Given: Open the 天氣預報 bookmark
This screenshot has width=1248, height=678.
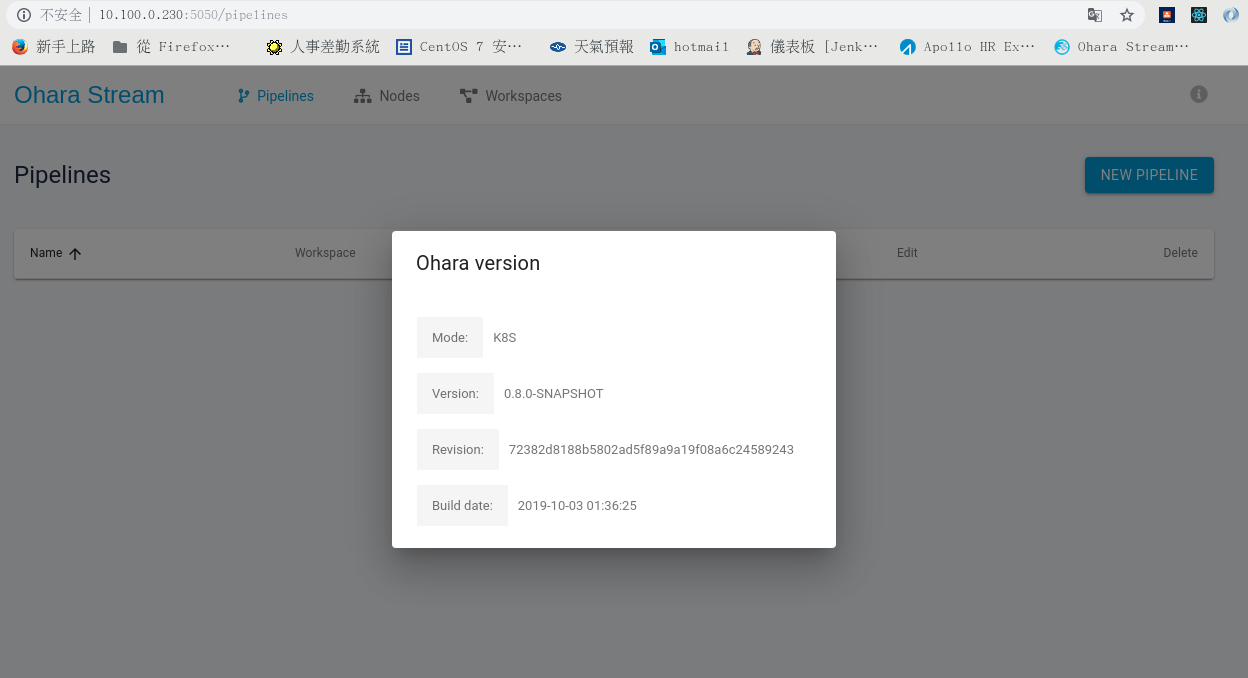Looking at the screenshot, I should click(x=592, y=47).
